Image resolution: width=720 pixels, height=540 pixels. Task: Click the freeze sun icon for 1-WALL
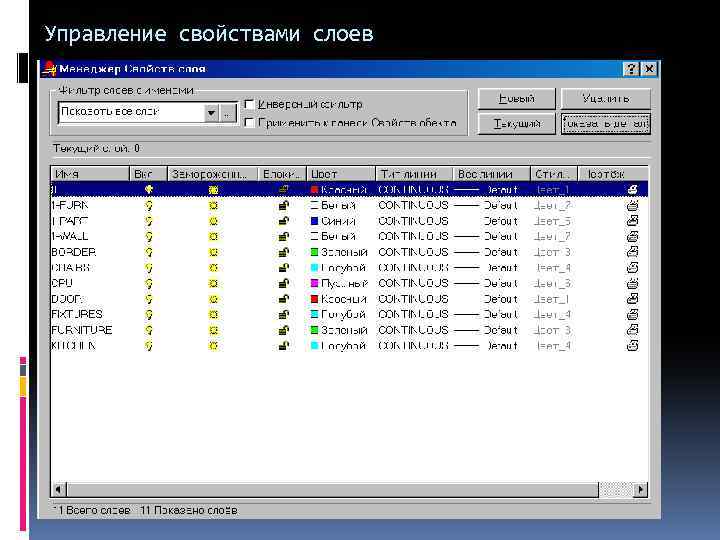coord(213,236)
